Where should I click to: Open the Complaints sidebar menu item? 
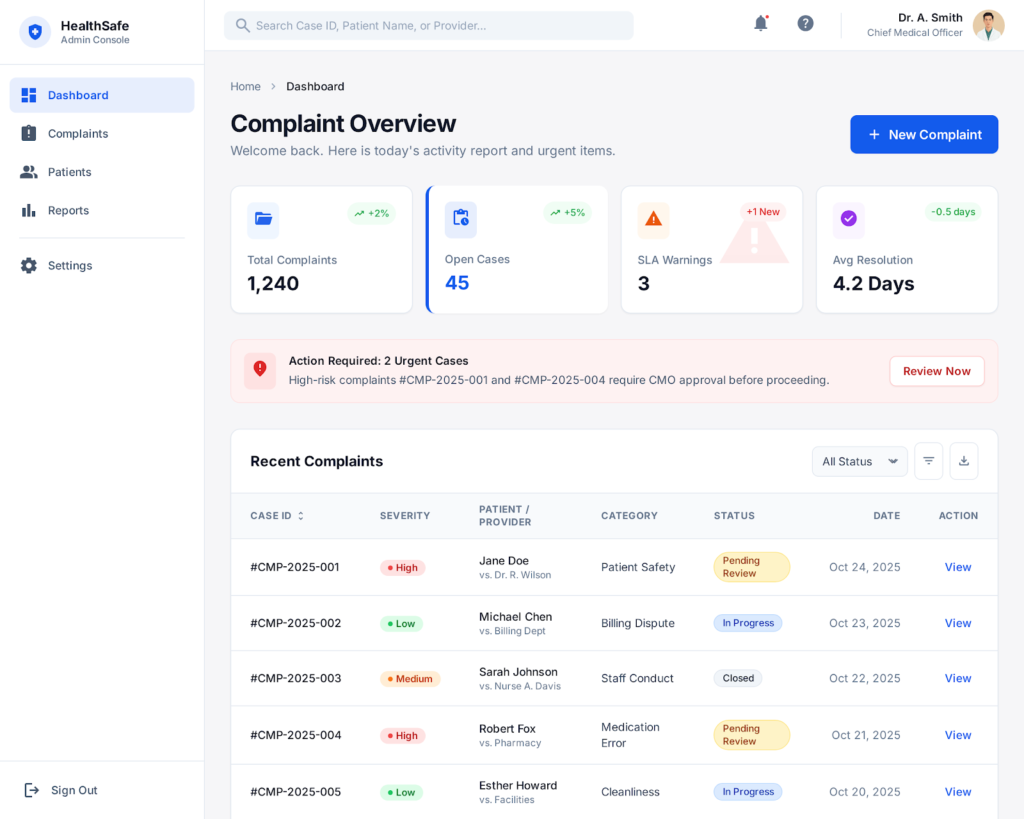[78, 134]
